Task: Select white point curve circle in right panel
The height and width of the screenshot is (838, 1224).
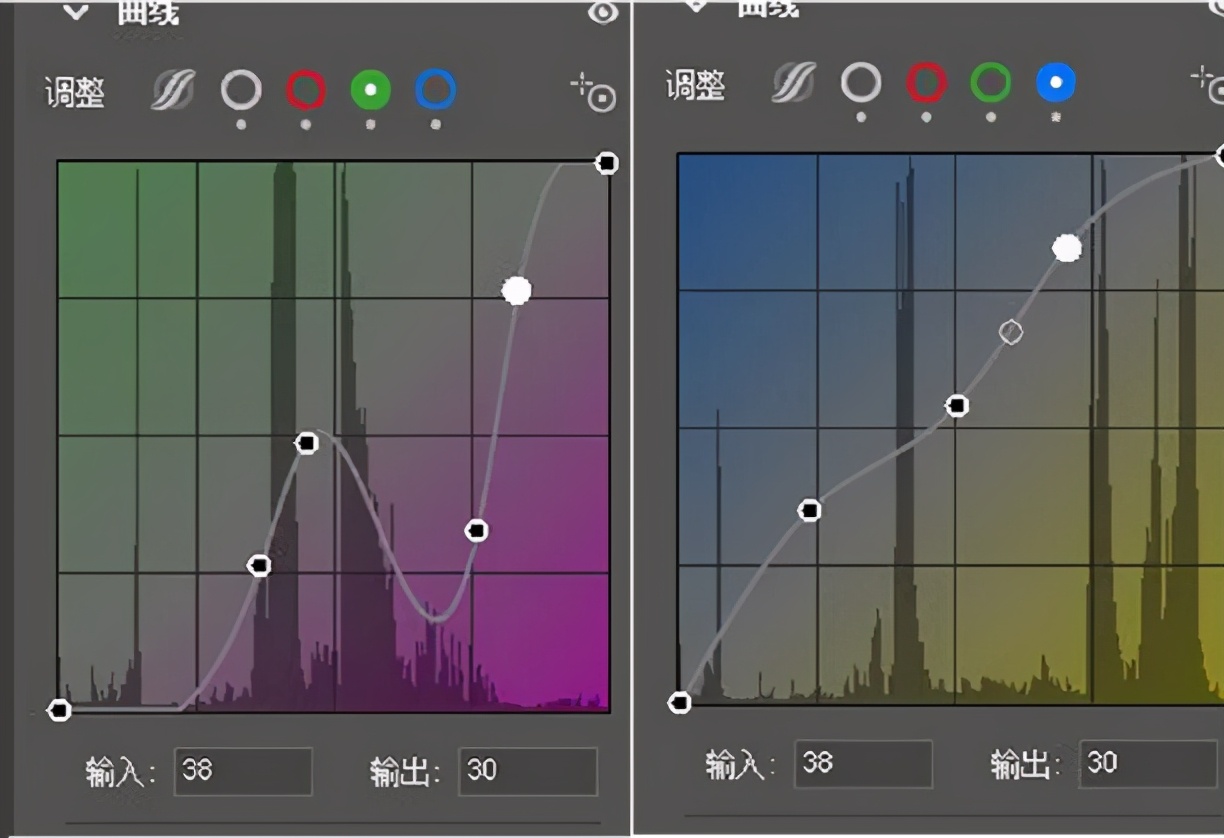Action: 861,83
